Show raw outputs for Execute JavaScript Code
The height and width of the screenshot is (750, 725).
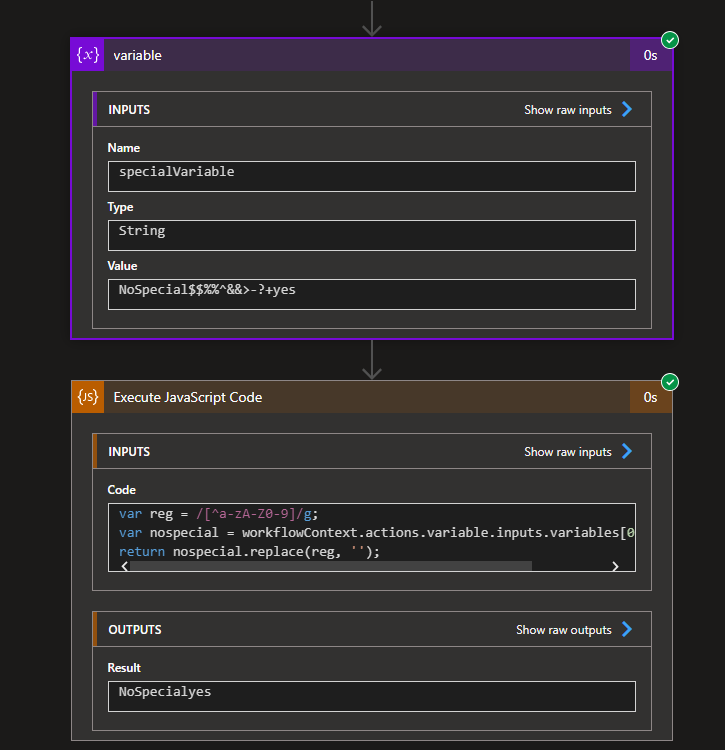563,630
